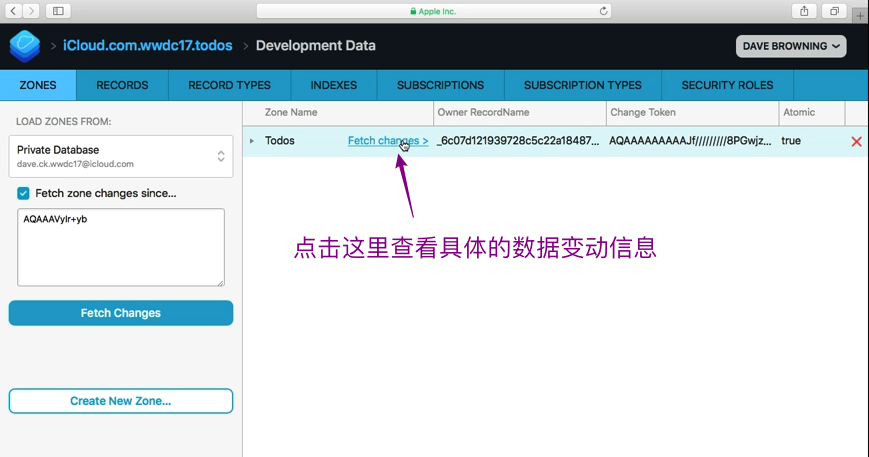Go forward with Safari forward arrow

pos(31,11)
